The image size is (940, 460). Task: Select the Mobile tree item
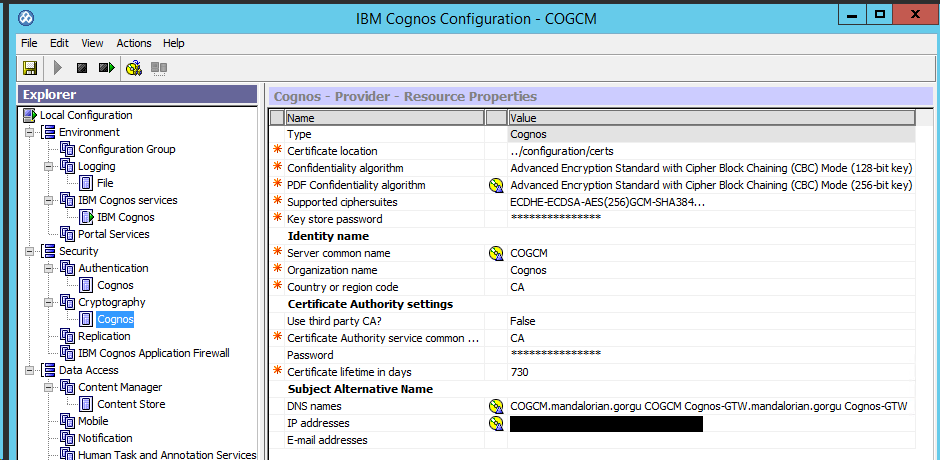coord(93,421)
